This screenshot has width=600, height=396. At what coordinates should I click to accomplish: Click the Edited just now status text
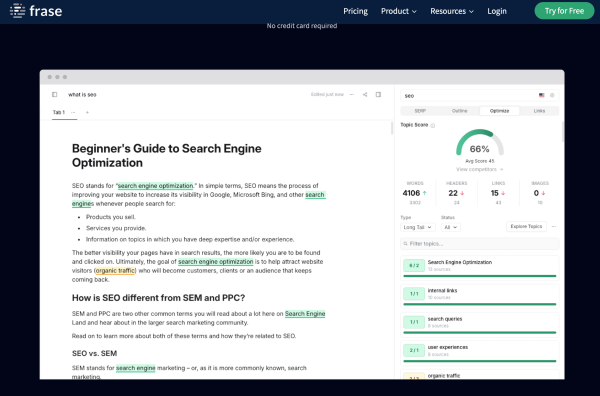tap(327, 95)
